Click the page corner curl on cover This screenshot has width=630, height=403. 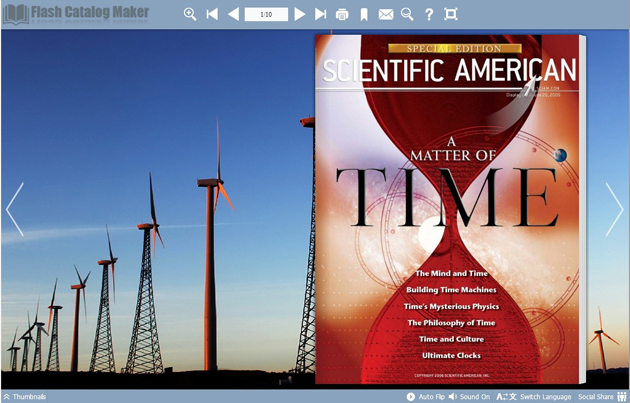point(530,85)
